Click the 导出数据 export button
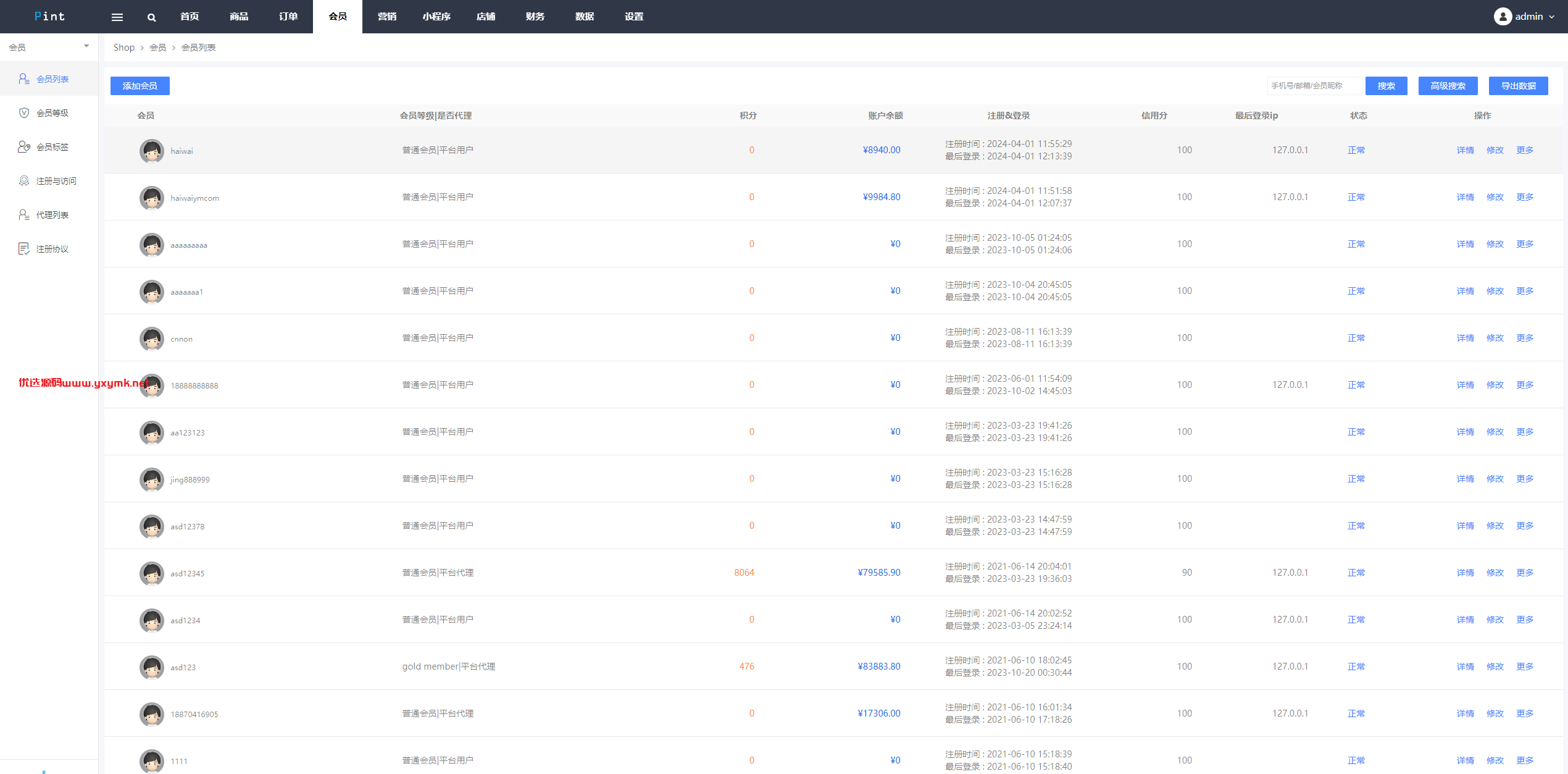This screenshot has width=1568, height=774. 1519,86
